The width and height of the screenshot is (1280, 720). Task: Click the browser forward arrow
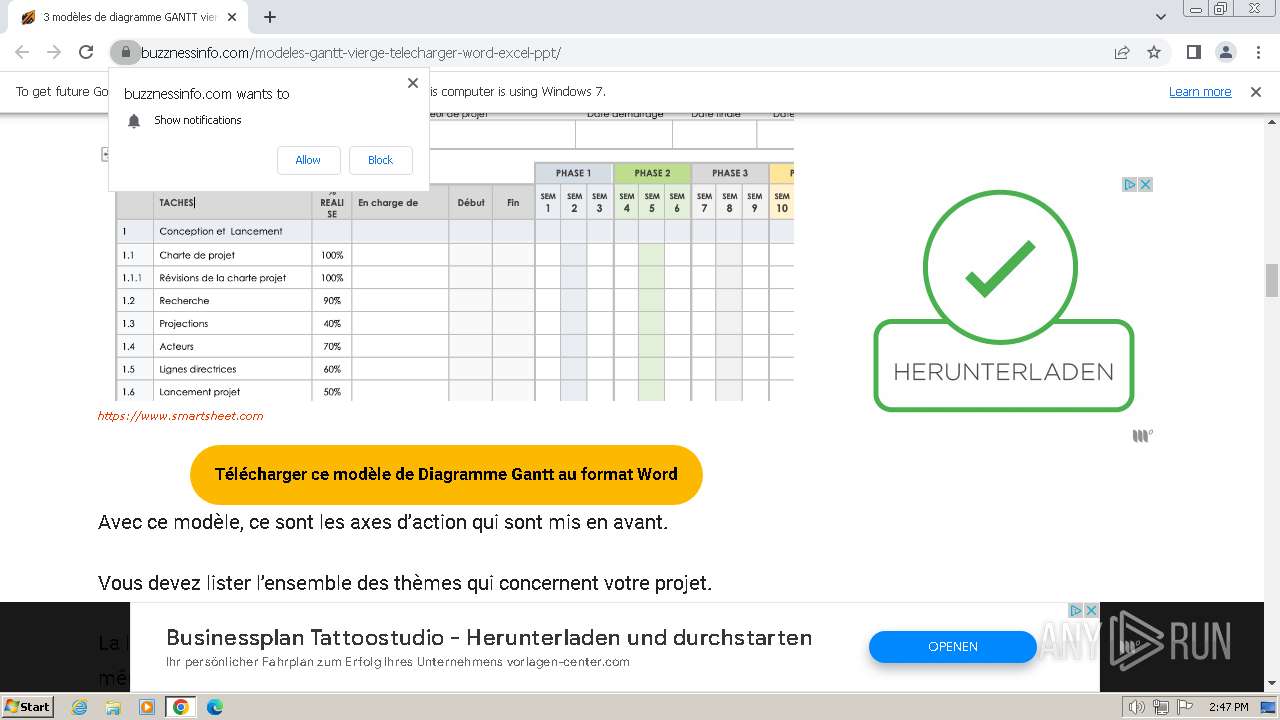(x=54, y=52)
